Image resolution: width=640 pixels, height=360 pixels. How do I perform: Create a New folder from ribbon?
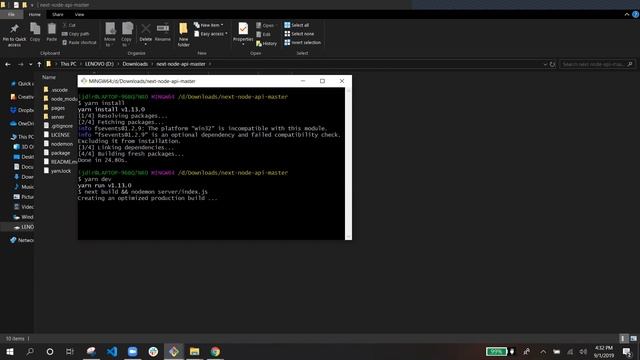[183, 34]
